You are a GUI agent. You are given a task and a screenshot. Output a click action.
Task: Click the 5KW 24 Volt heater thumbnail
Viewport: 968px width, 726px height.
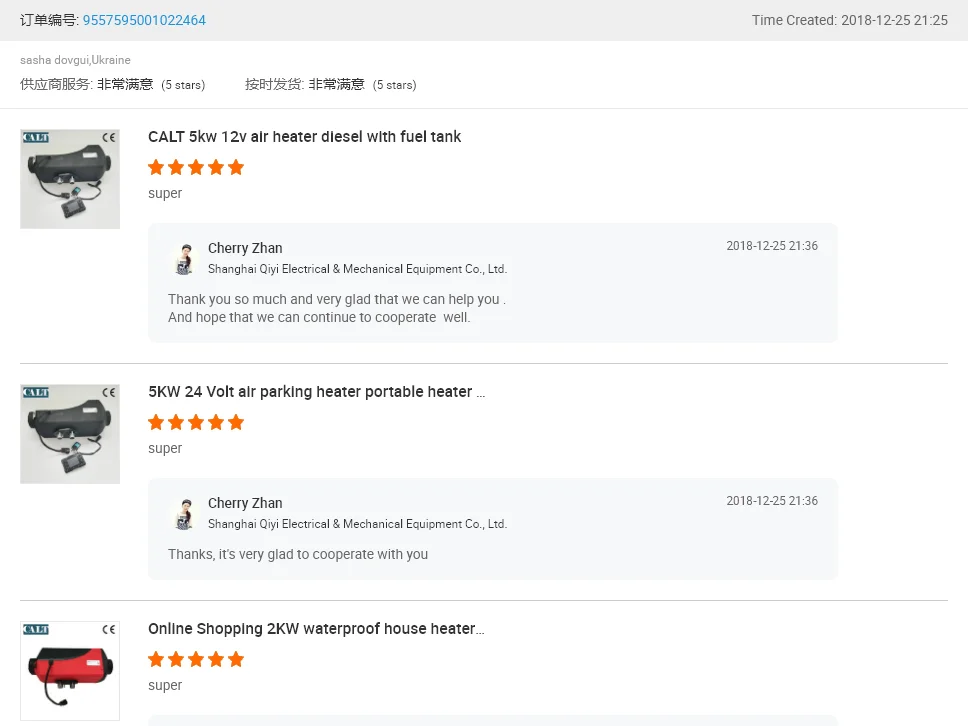(70, 434)
